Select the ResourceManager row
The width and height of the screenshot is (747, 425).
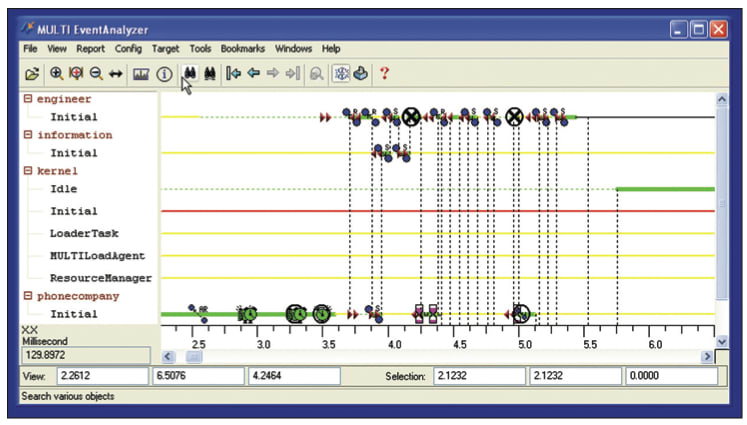click(101, 278)
